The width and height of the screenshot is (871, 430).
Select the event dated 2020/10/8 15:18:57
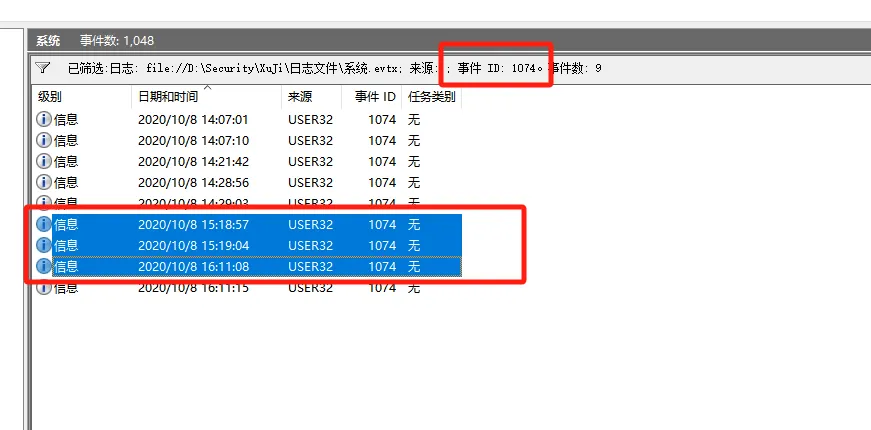247,224
